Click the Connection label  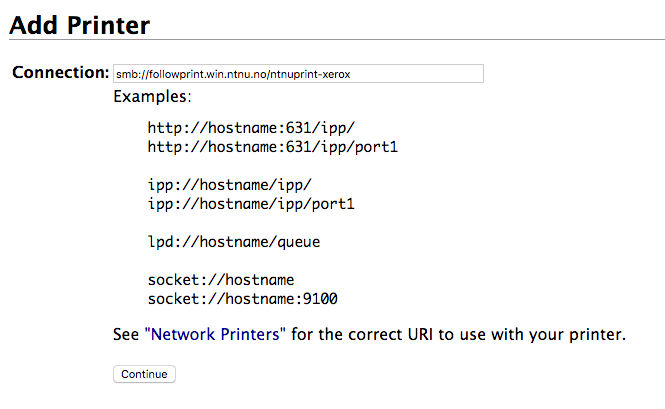pyautogui.click(x=61, y=72)
